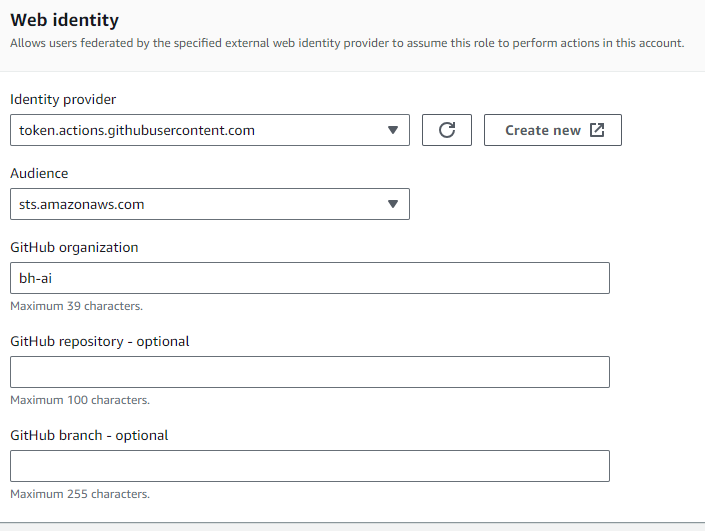
Task: Click the Web identity heading
Action: point(63,20)
